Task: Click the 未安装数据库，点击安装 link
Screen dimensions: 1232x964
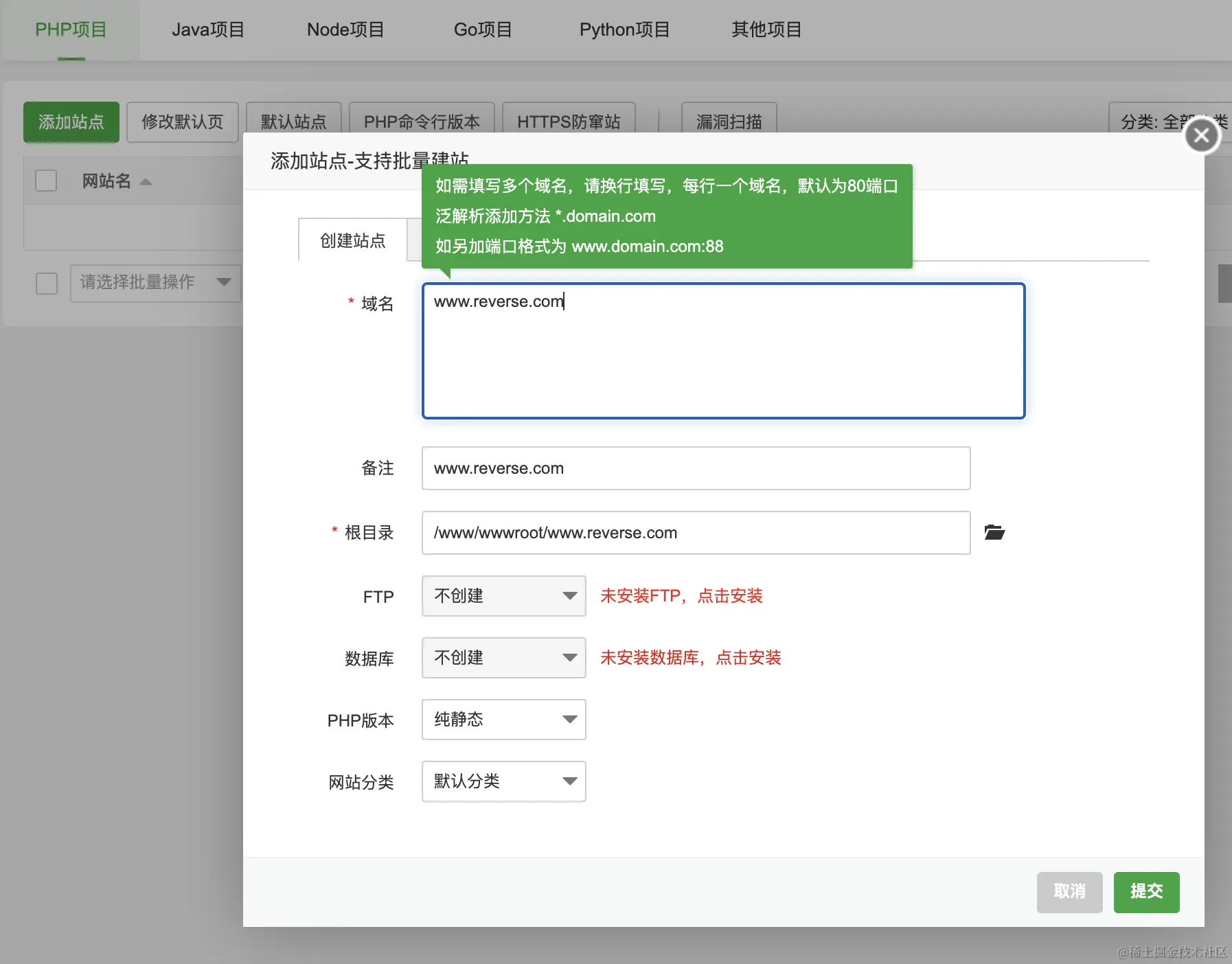Action: point(691,658)
